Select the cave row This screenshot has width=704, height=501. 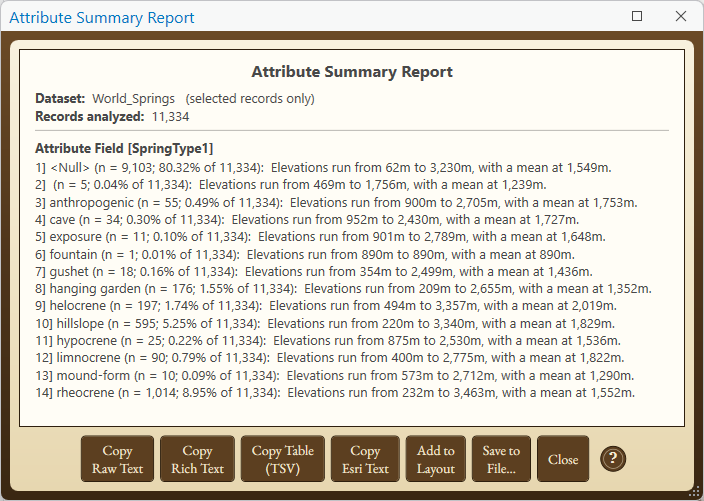click(307, 220)
